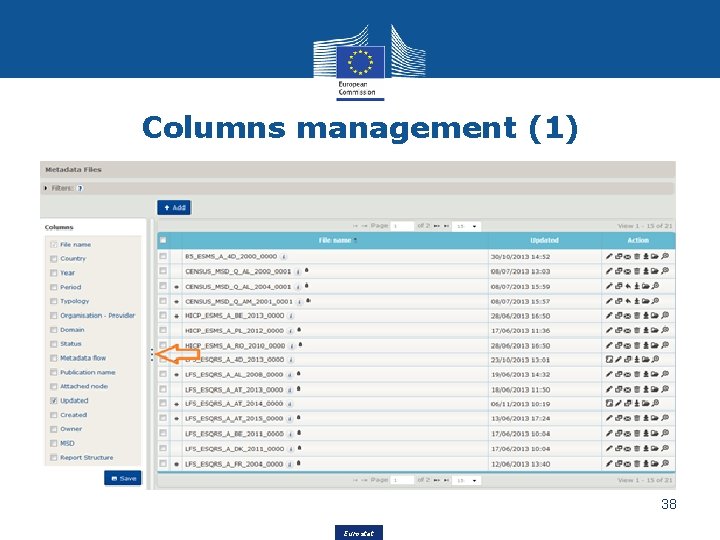Click the Publication name column label
Viewport: 720px width, 540px height.
pos(88,372)
